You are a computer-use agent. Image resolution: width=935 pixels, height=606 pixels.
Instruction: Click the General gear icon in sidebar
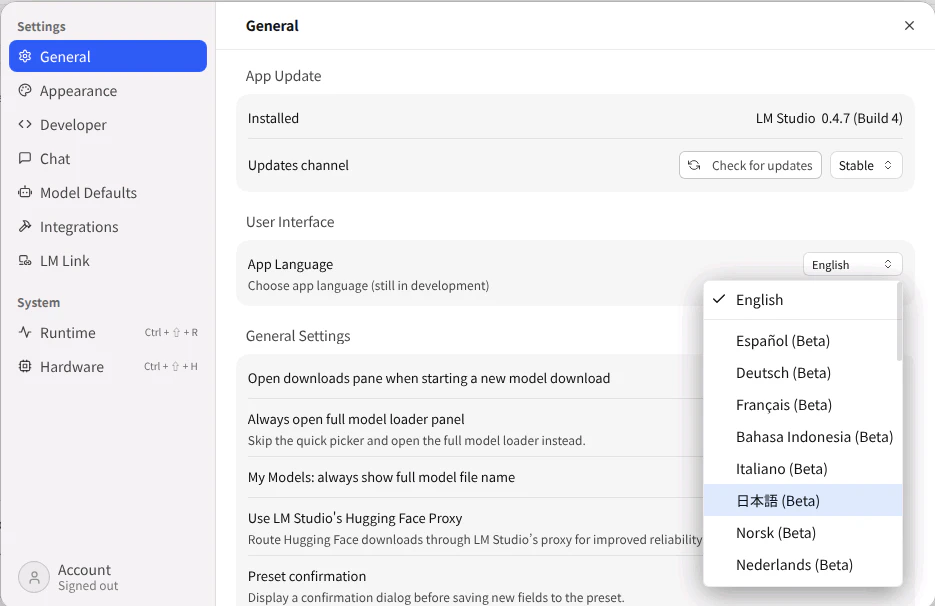[x=26, y=57]
